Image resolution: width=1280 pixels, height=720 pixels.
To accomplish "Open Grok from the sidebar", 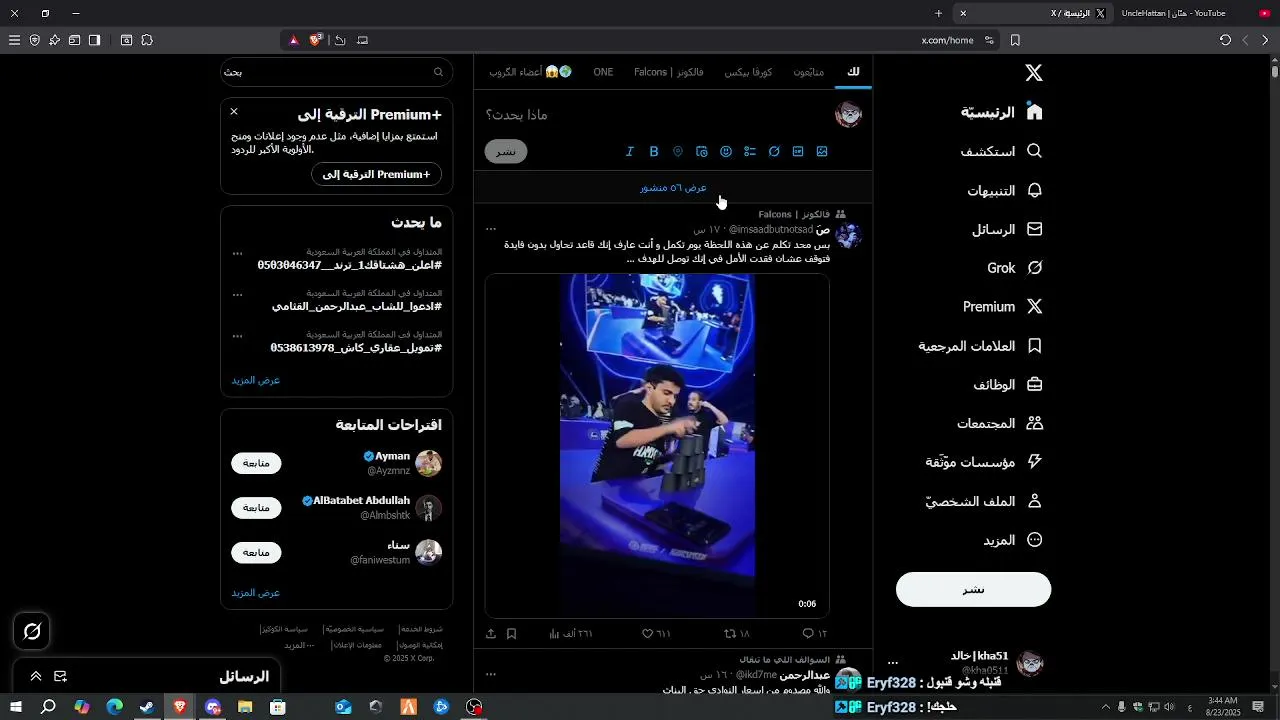I will tap(1015, 268).
